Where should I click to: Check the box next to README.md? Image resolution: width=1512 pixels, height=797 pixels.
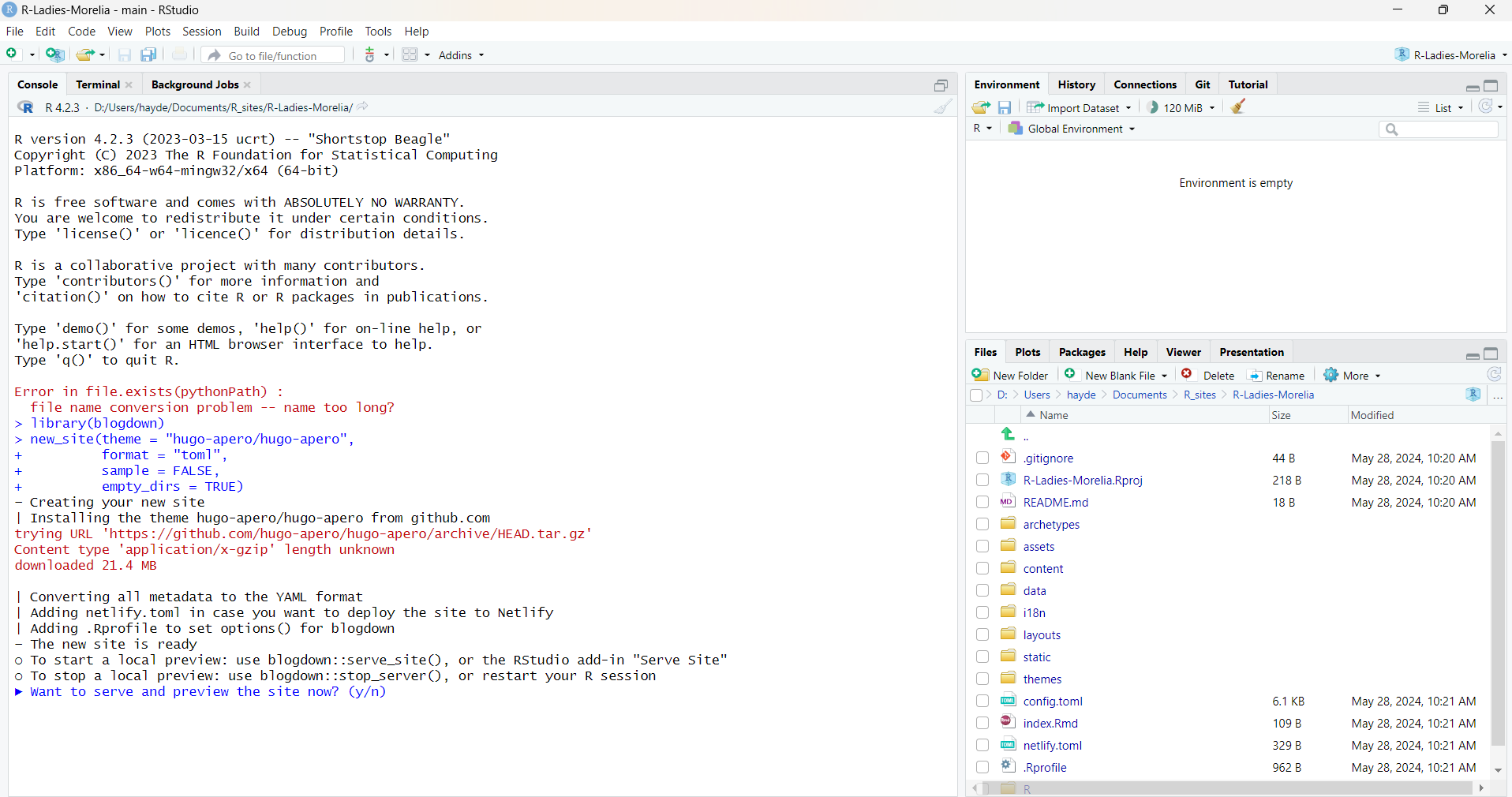(982, 503)
